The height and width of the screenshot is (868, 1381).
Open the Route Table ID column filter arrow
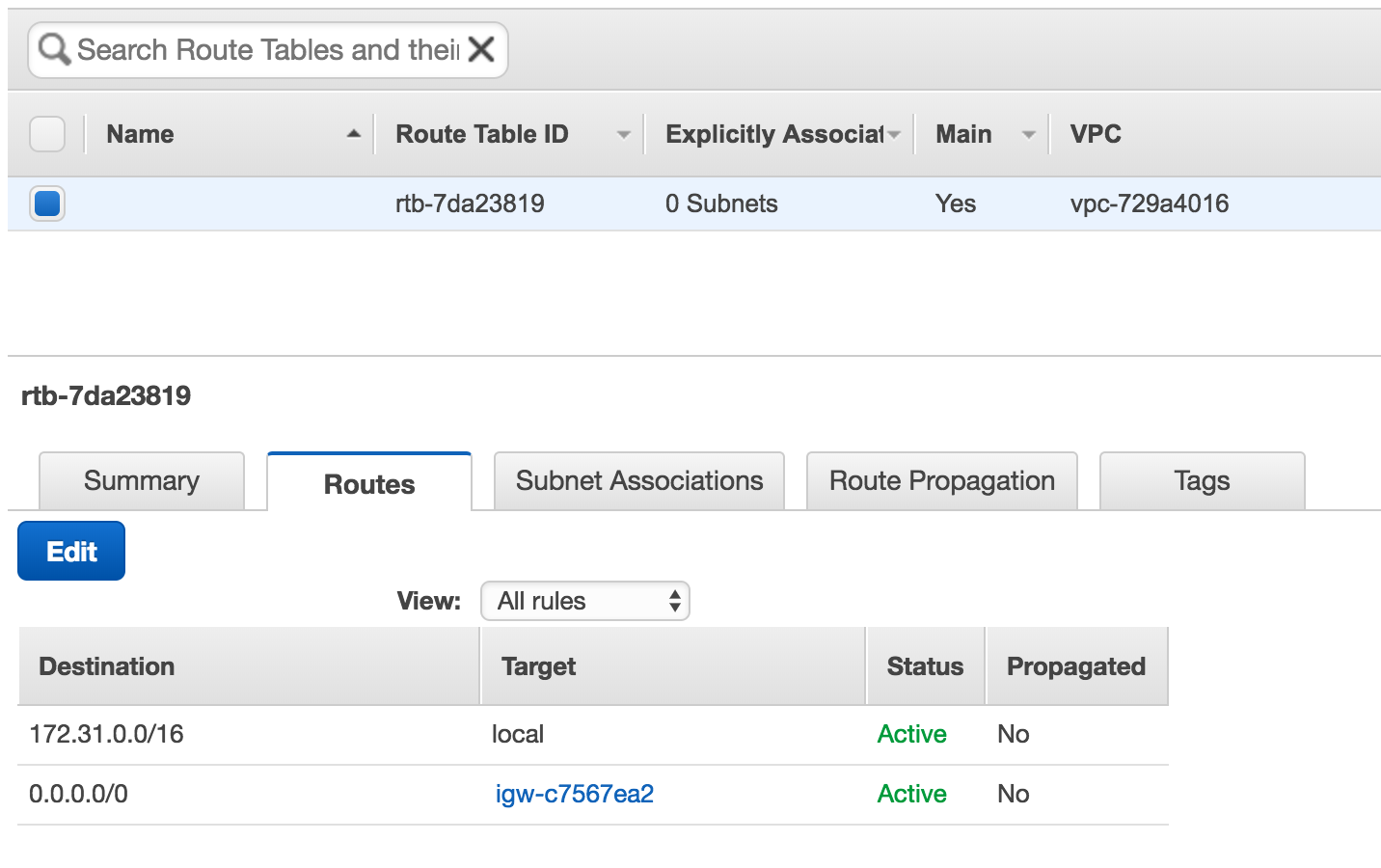pyautogui.click(x=622, y=133)
